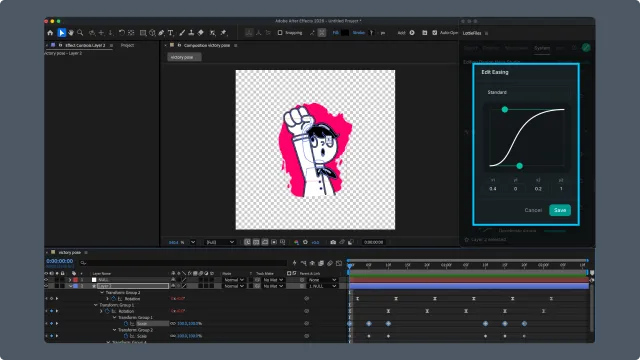Open the timeline graph editor icon
This screenshot has width=640, height=360.
point(339,263)
